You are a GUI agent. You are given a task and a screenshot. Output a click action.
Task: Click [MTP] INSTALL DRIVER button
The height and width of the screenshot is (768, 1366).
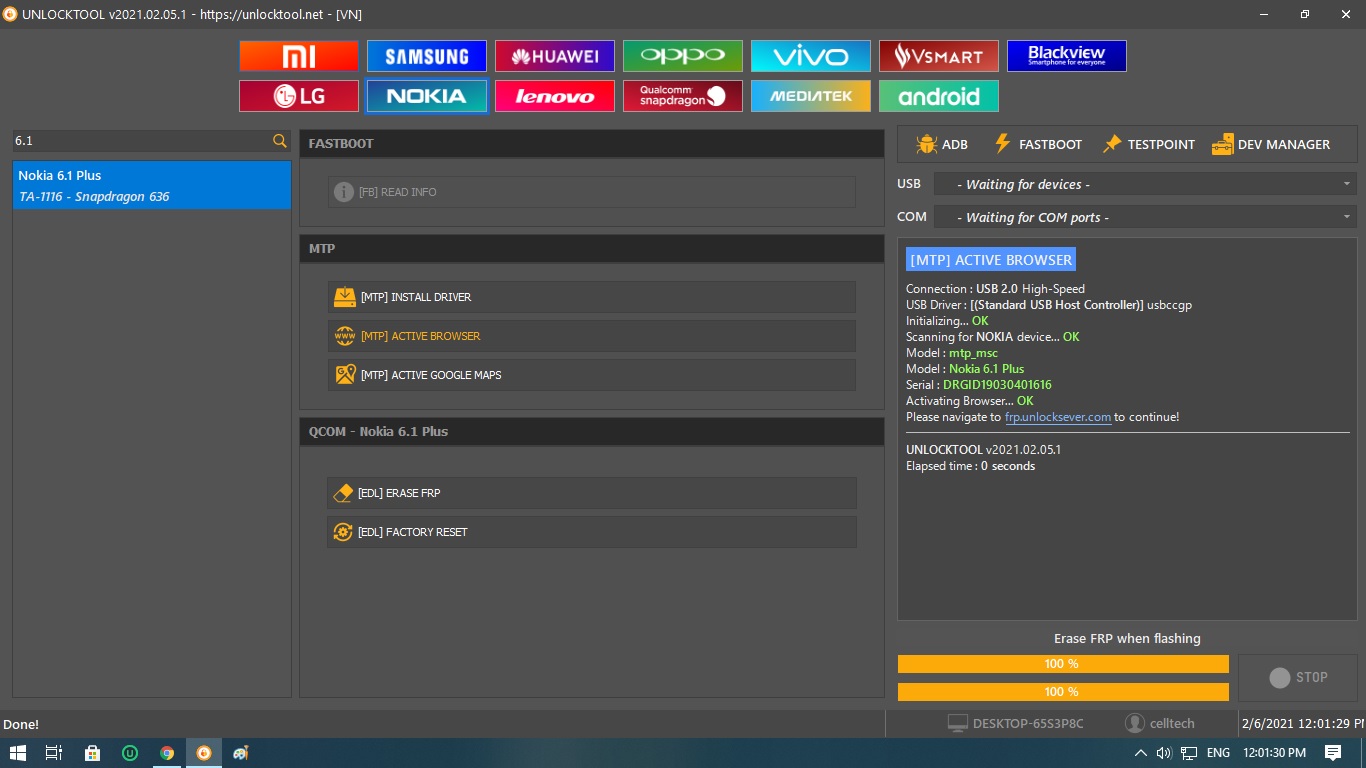click(592, 297)
